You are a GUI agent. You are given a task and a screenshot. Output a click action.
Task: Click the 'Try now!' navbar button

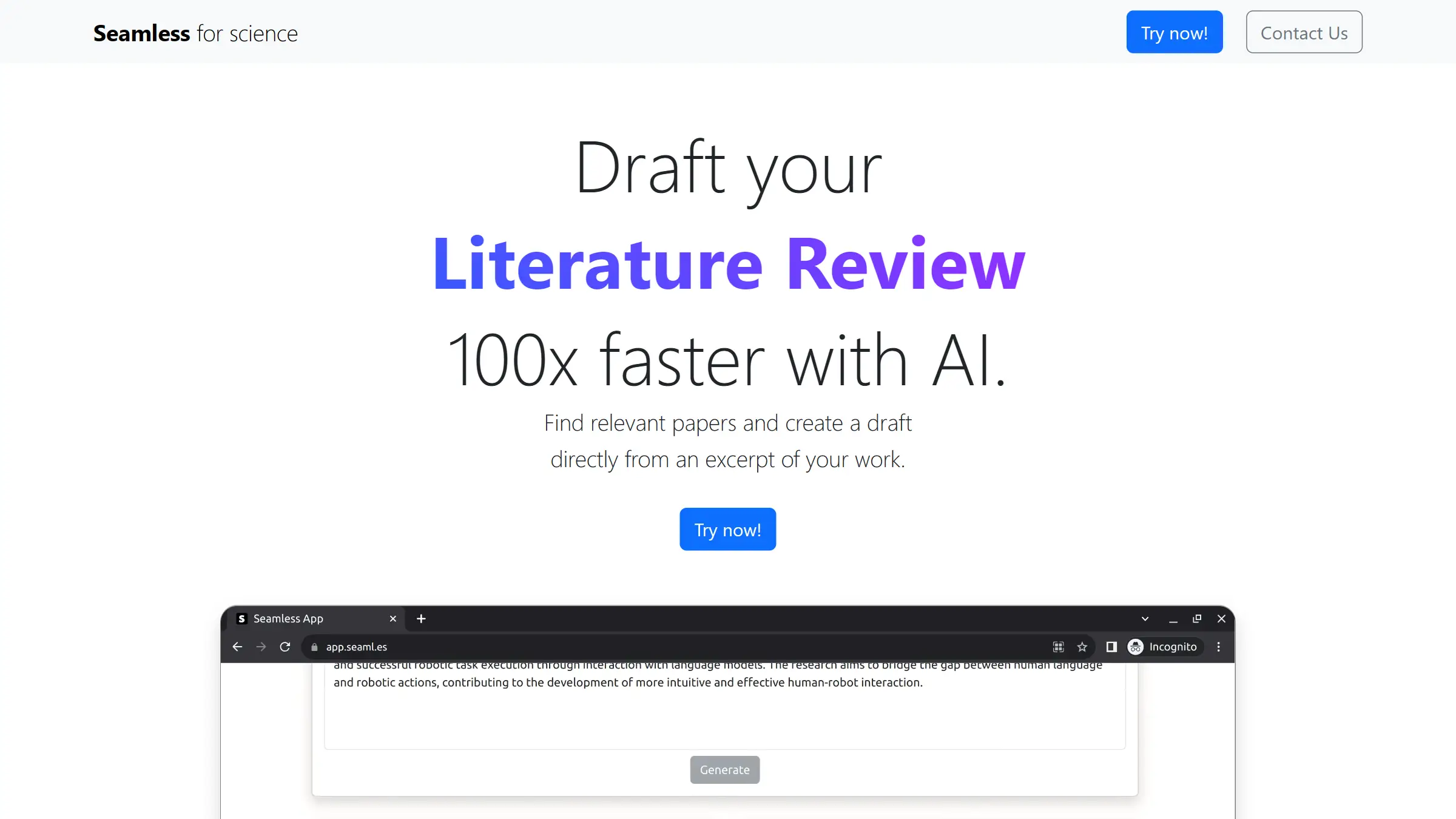(1174, 32)
